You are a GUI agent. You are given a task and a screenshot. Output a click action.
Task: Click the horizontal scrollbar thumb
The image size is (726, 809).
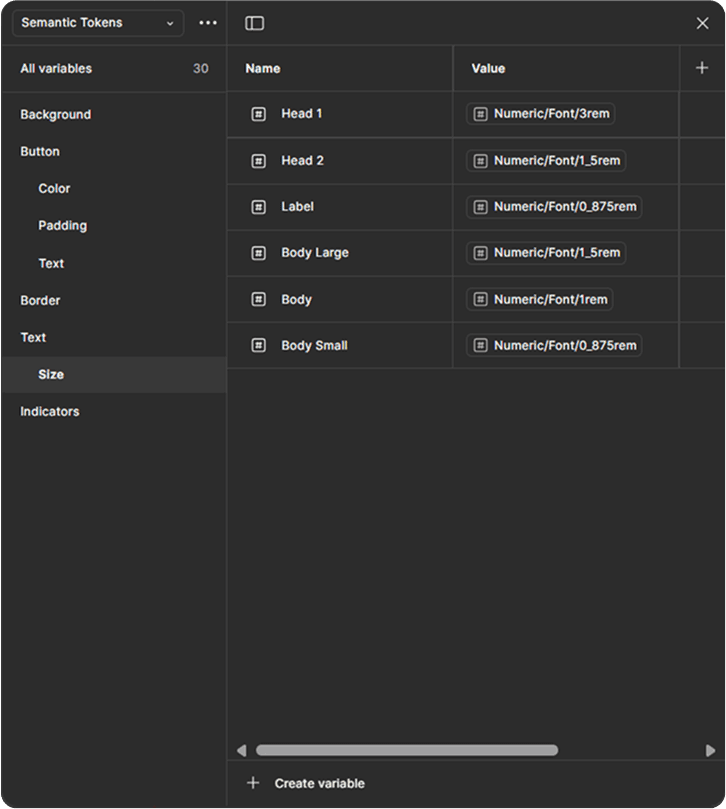407,750
